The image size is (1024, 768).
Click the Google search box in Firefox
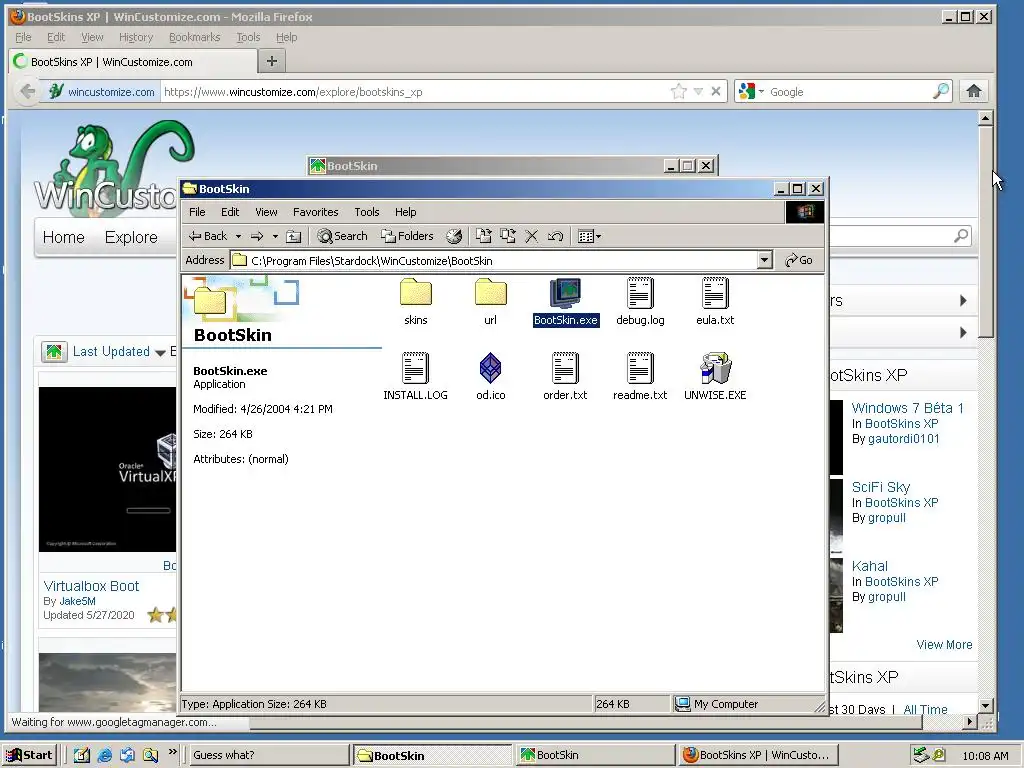tap(849, 91)
